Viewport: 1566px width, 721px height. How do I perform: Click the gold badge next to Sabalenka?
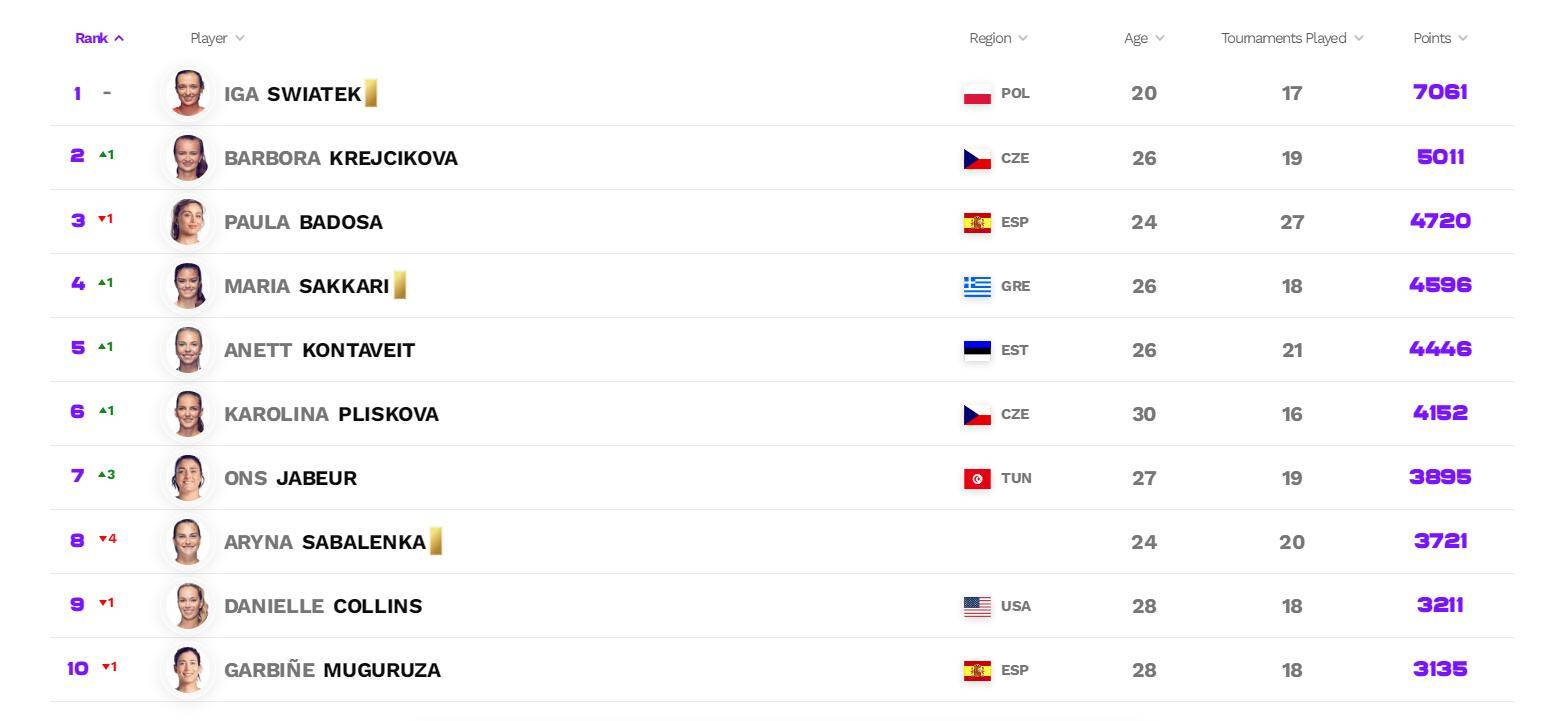[436, 541]
